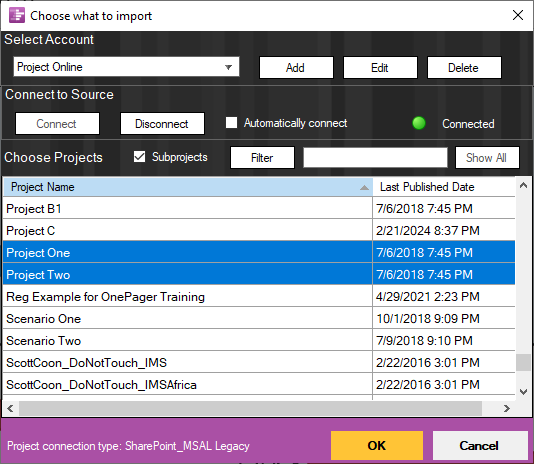Uncheck the Subprojects checkbox
Image resolution: width=534 pixels, height=464 pixels.
(x=139, y=157)
